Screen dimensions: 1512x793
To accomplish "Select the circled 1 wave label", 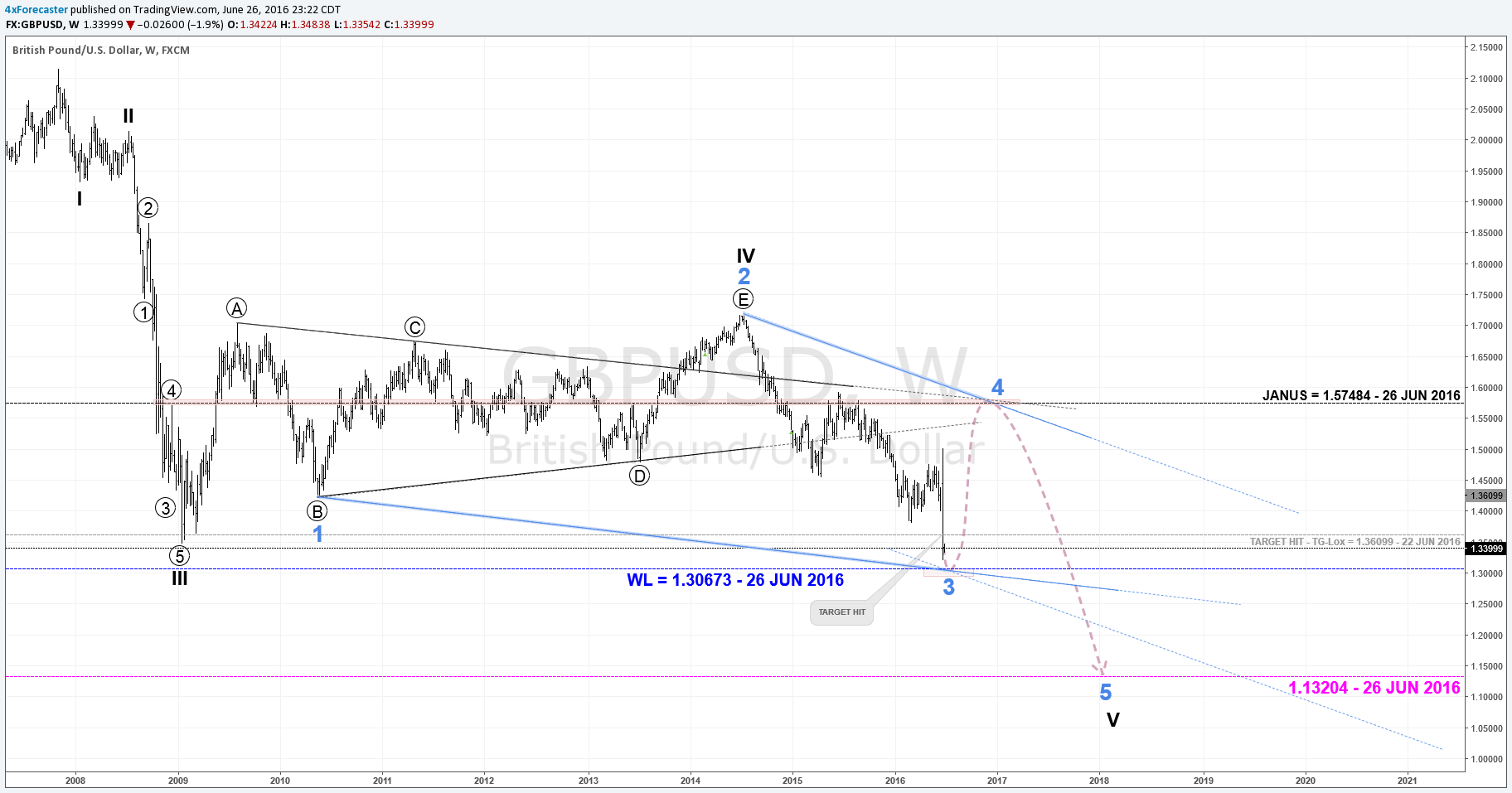I will coord(144,312).
